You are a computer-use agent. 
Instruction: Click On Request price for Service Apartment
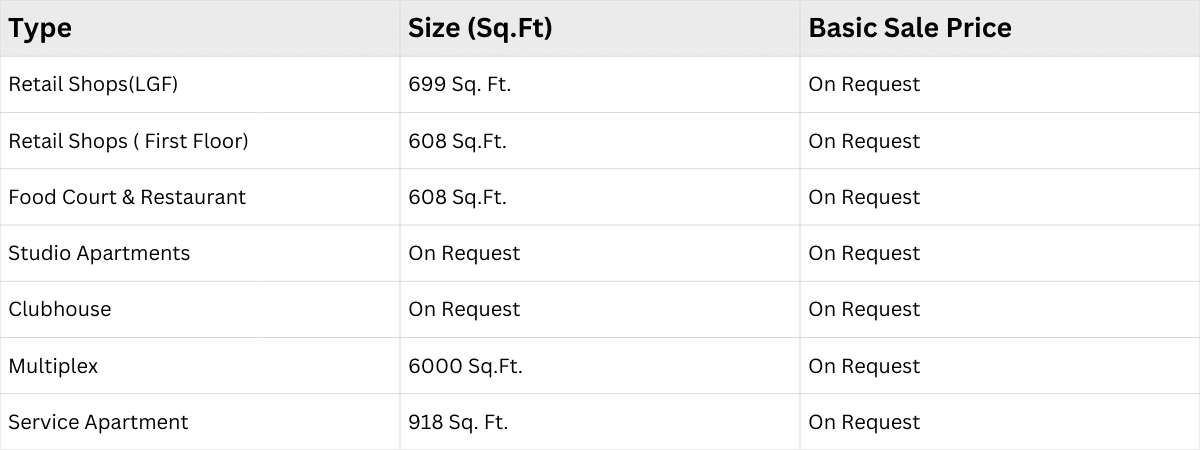point(864,422)
